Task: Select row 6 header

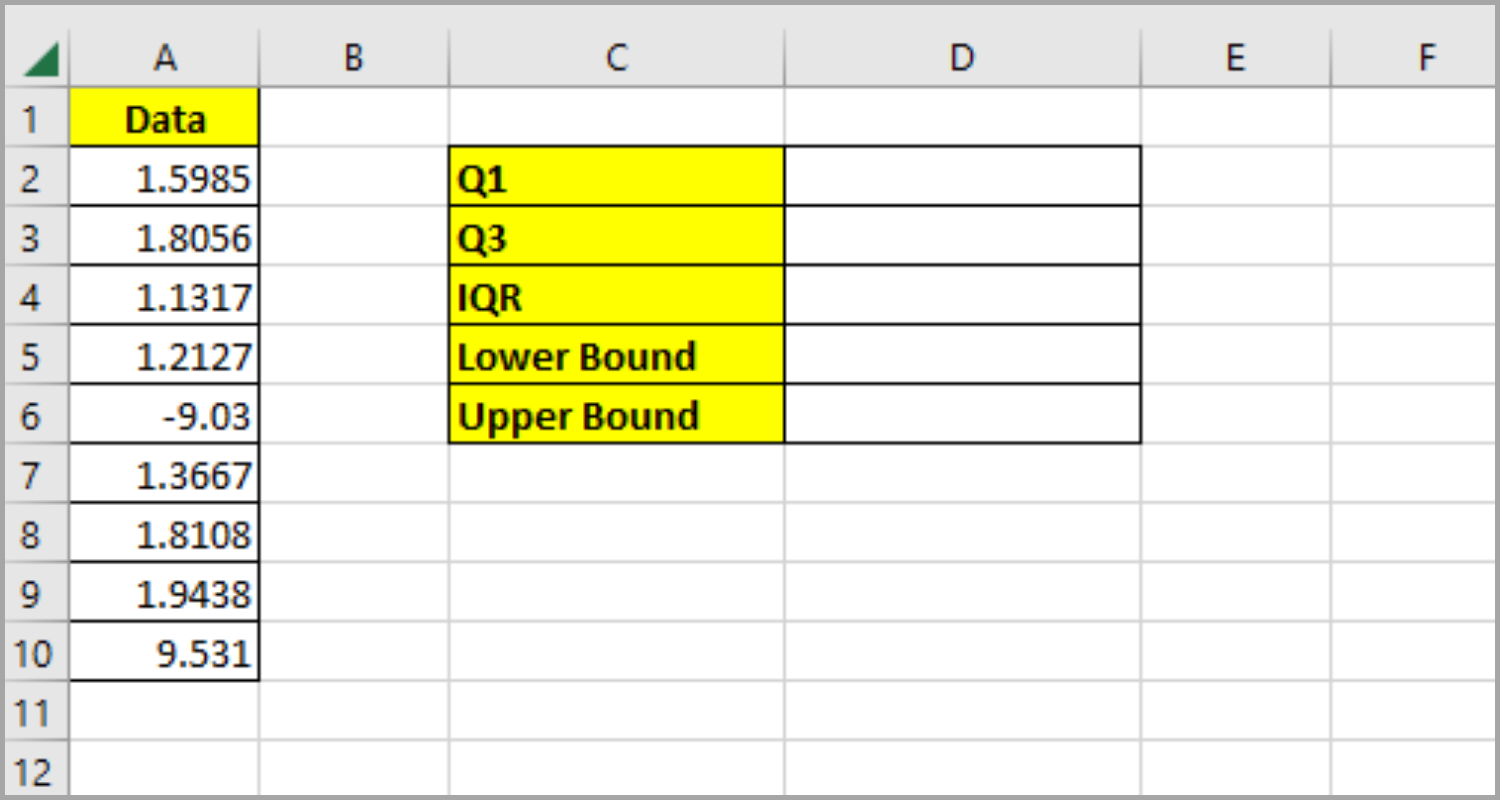Action: pos(30,415)
